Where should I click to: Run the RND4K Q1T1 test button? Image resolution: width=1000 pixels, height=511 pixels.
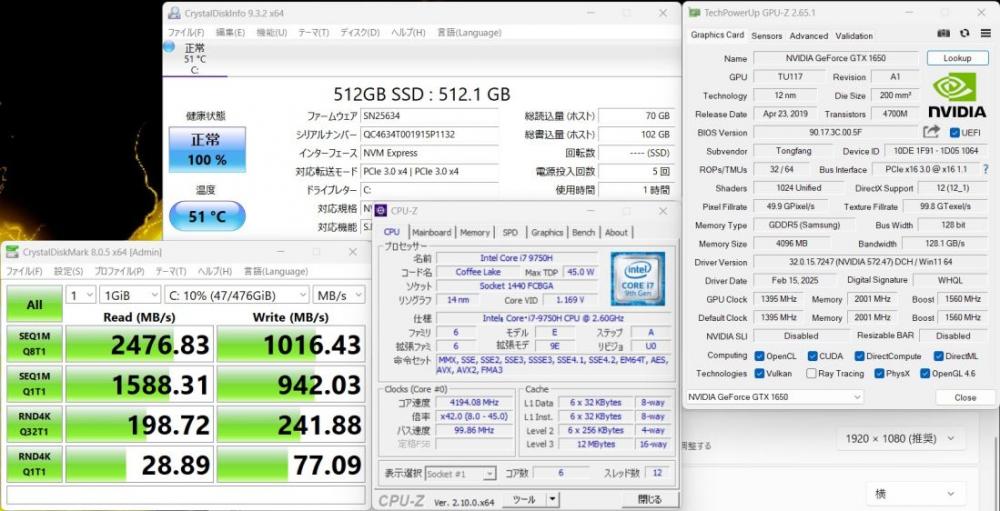tap(34, 464)
